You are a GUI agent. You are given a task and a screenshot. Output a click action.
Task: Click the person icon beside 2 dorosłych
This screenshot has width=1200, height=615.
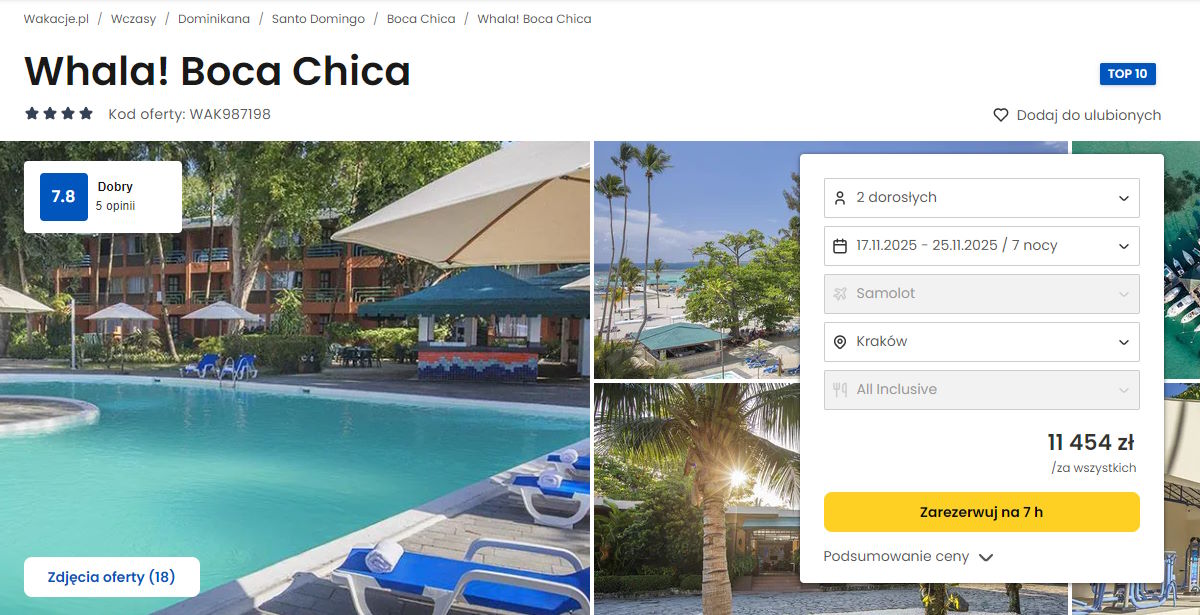coord(840,198)
